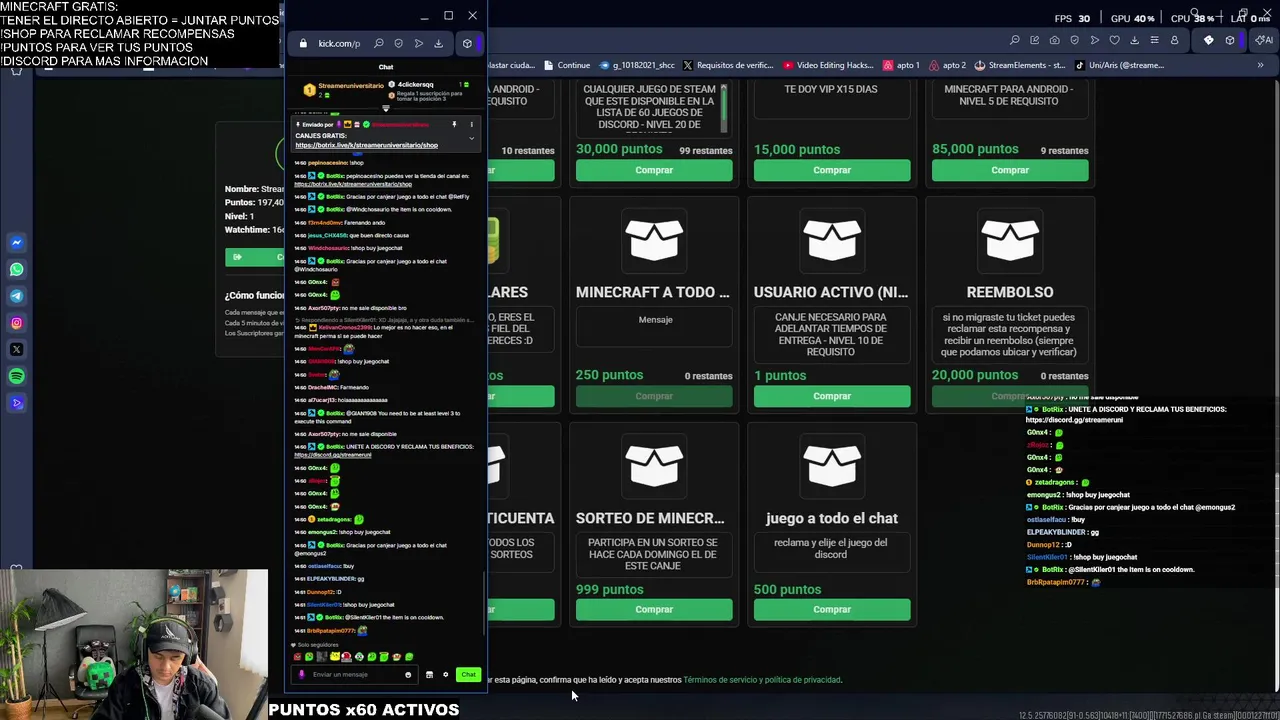
Task: Open emoji picker in chat message box
Action: (x=407, y=675)
